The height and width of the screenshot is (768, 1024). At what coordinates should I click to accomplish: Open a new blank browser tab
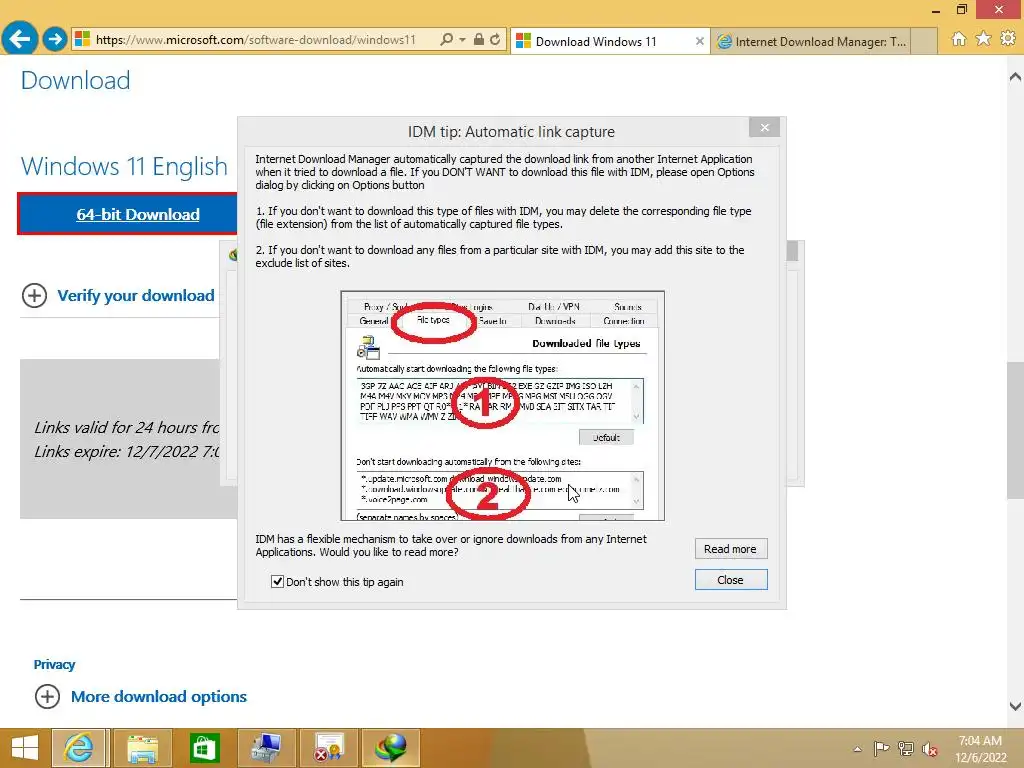[x=924, y=42]
